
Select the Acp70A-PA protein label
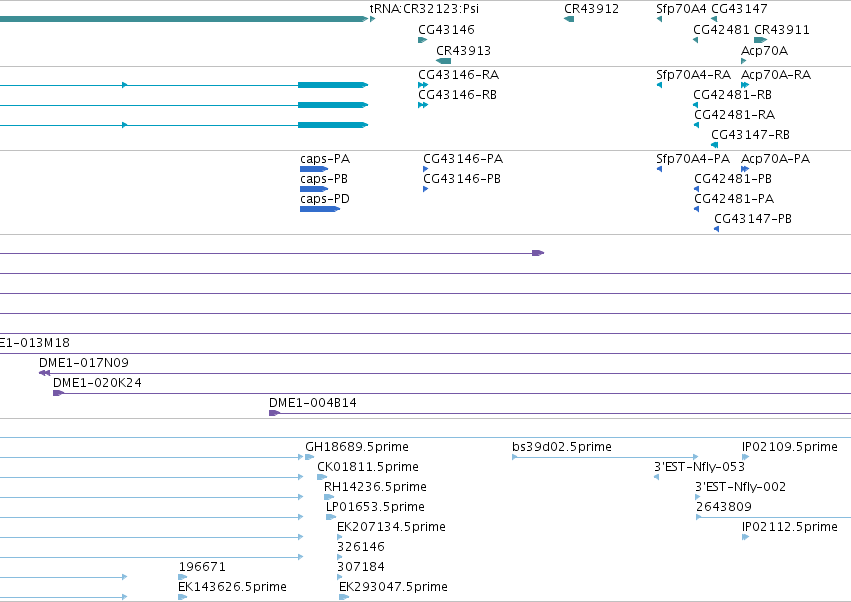[x=776, y=159]
